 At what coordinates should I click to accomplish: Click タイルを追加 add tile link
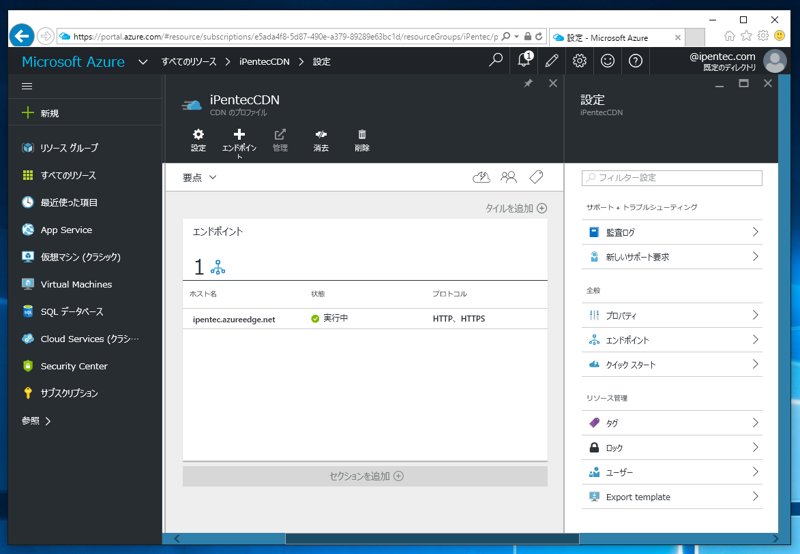click(516, 208)
